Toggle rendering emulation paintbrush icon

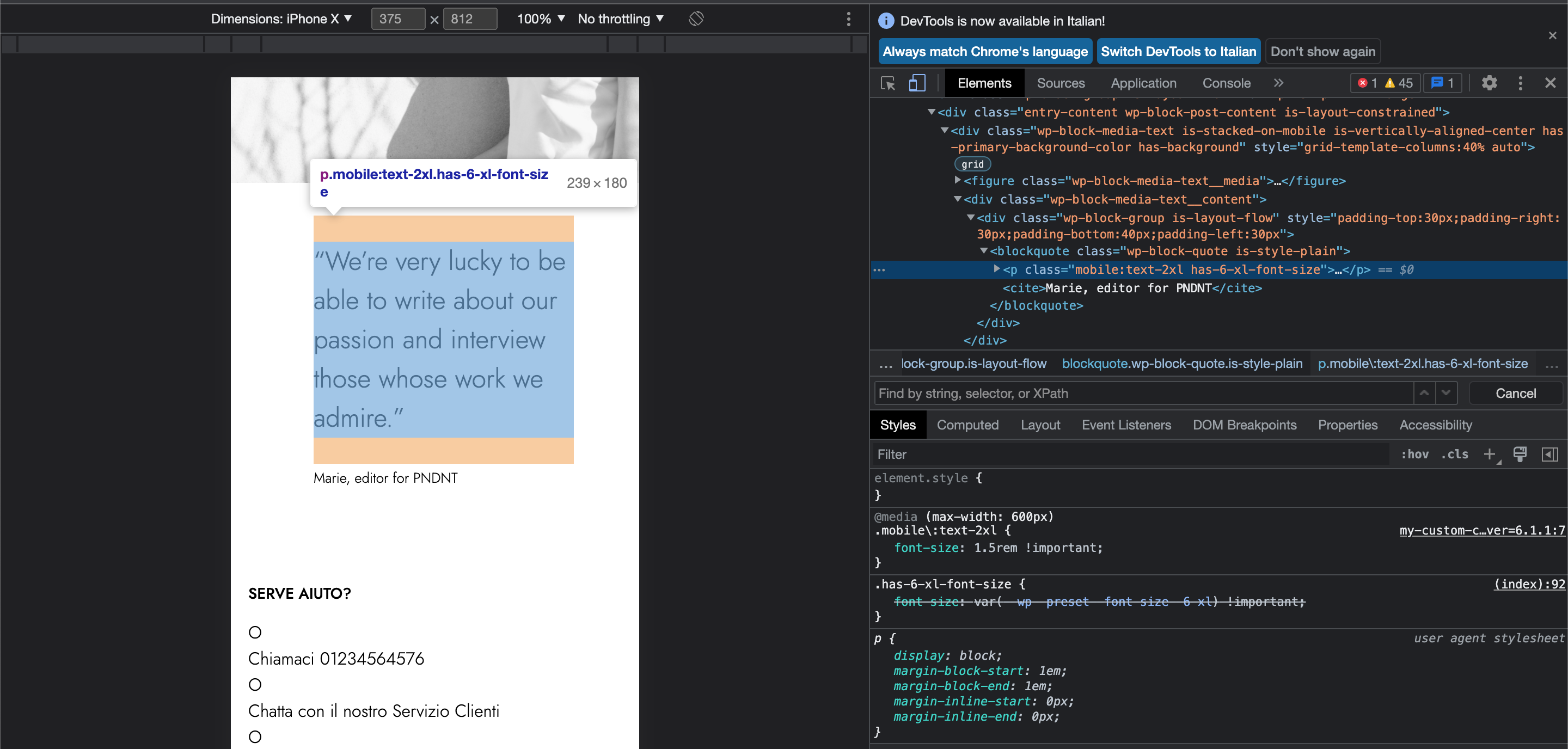[x=1520, y=454]
